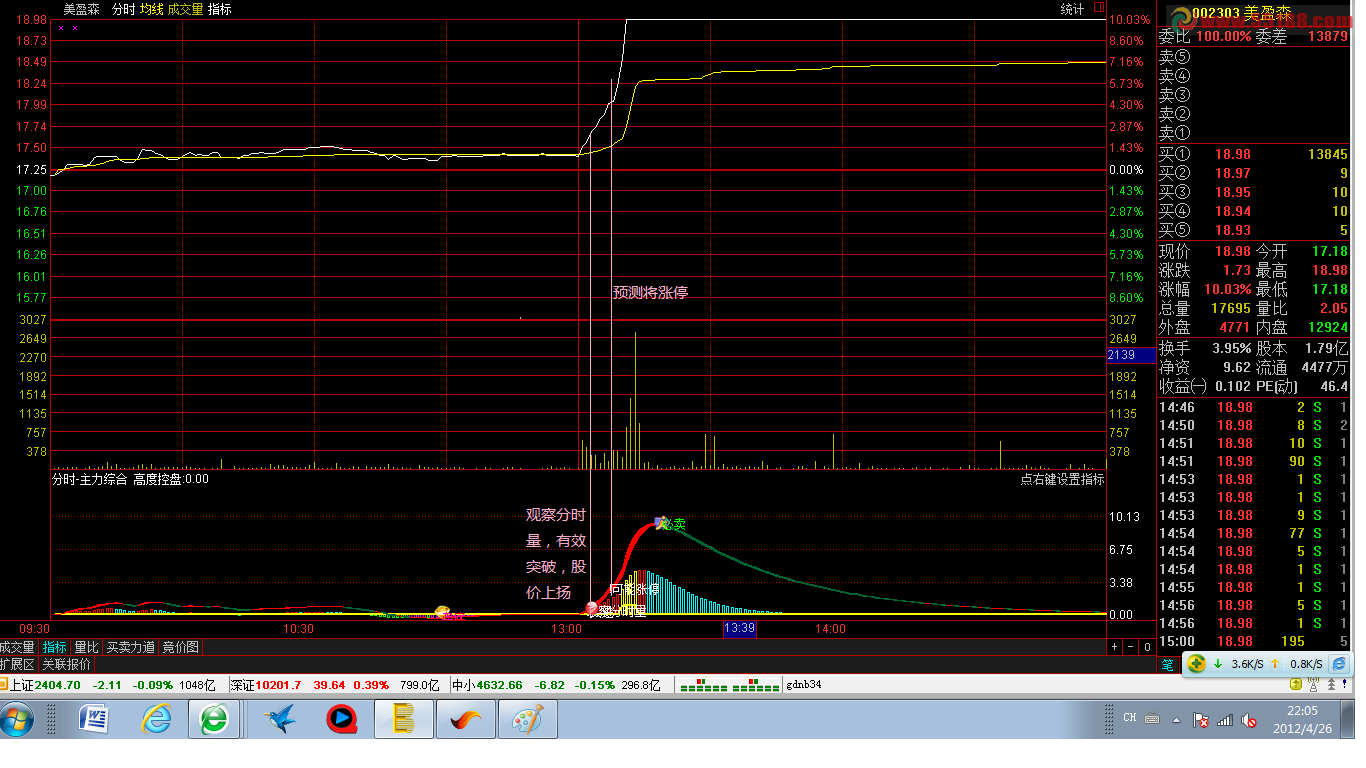Click the yellow upload icon in status bar

click(1295, 685)
